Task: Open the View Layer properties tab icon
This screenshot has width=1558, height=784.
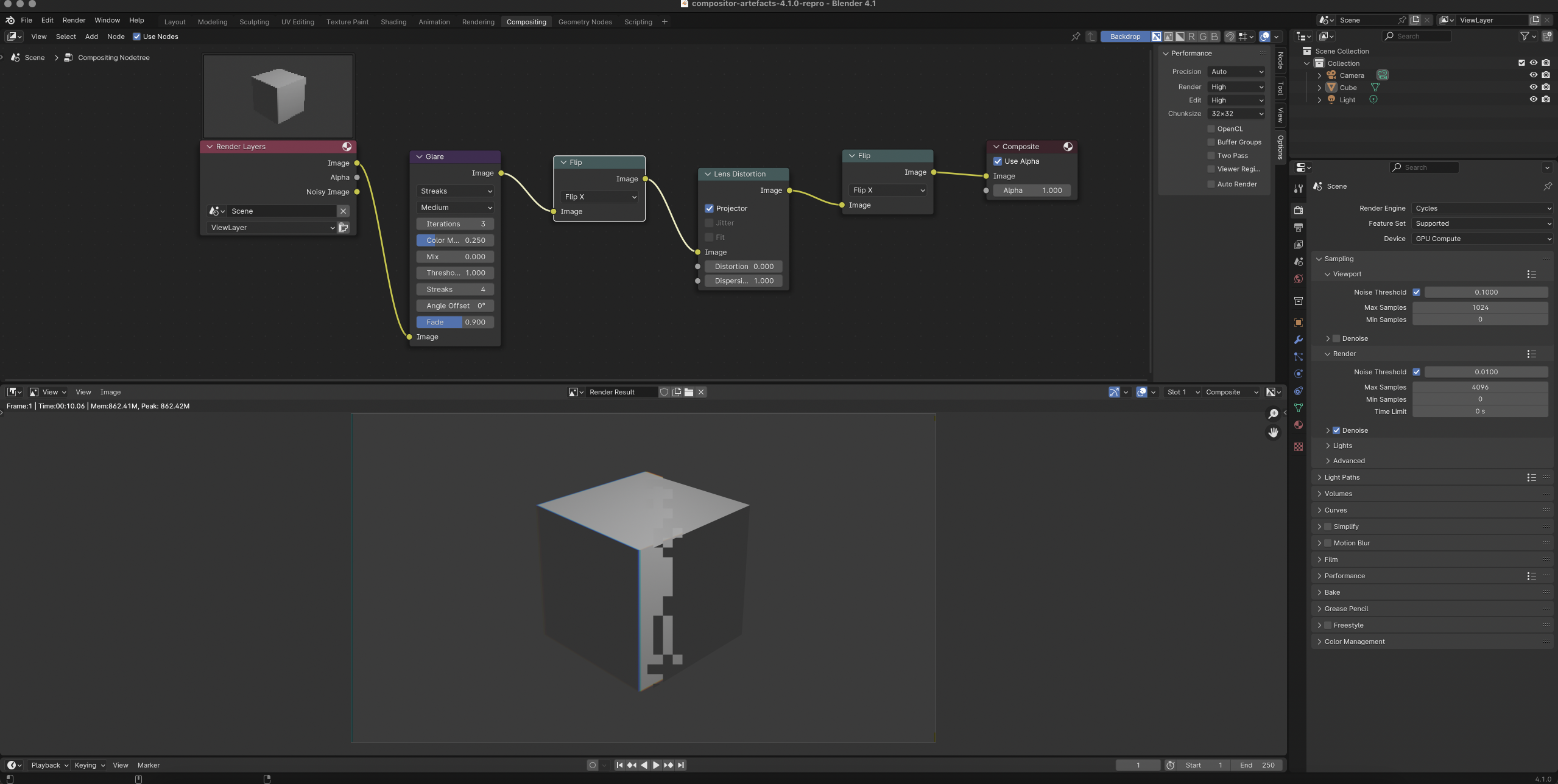Action: (x=1299, y=245)
